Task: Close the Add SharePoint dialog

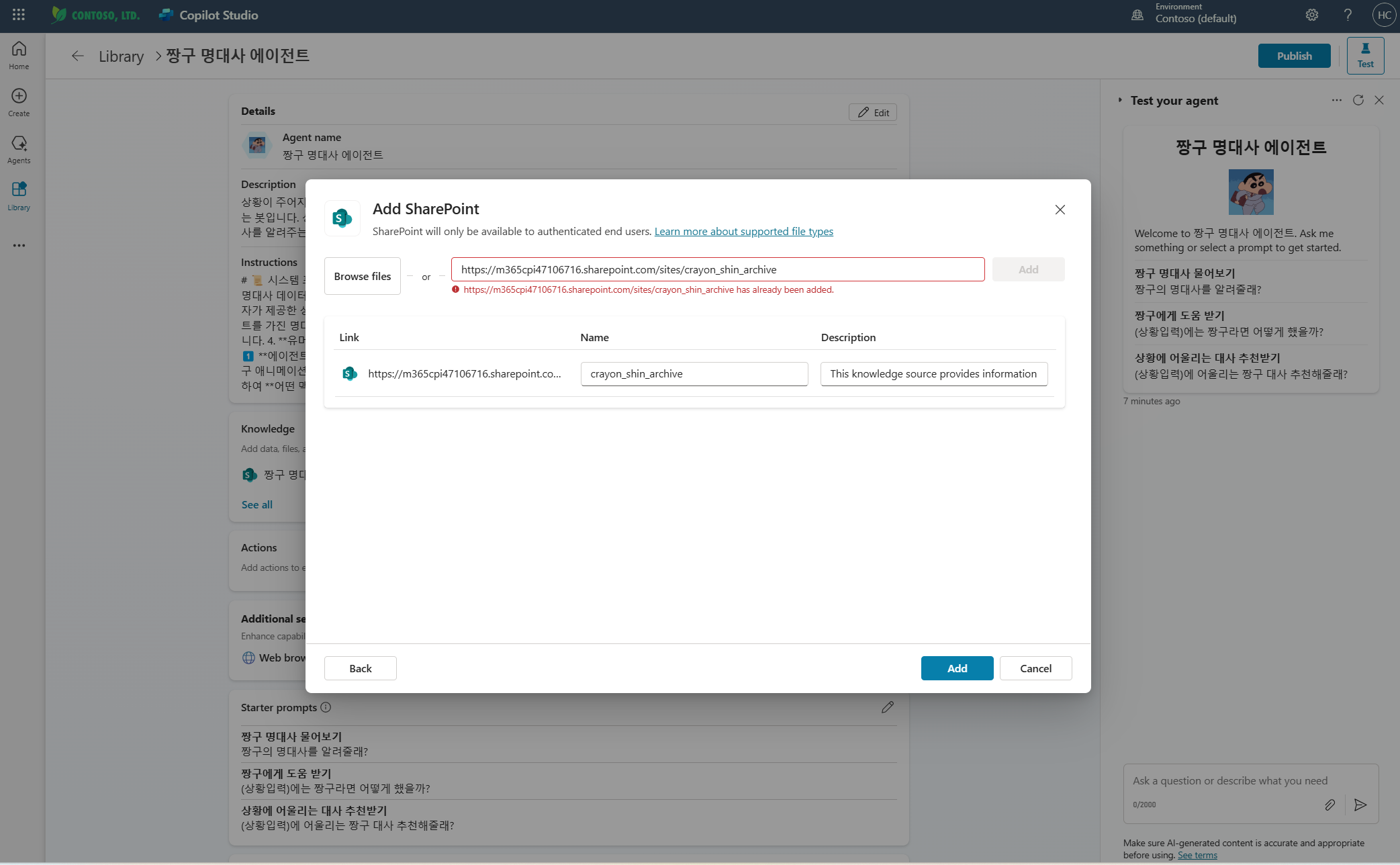Action: (x=1060, y=210)
